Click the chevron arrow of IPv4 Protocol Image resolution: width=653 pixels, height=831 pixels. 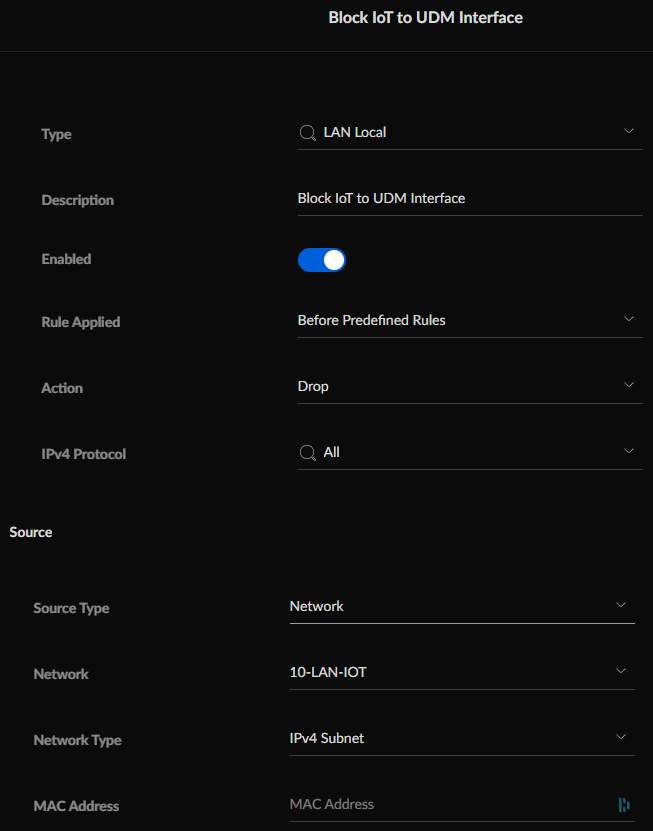(x=629, y=451)
